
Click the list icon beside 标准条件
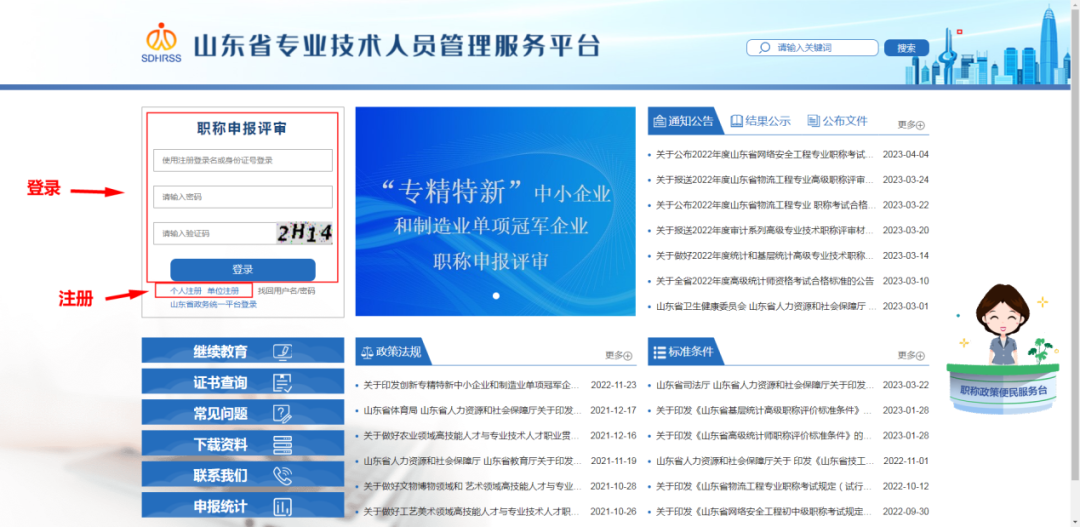click(659, 352)
